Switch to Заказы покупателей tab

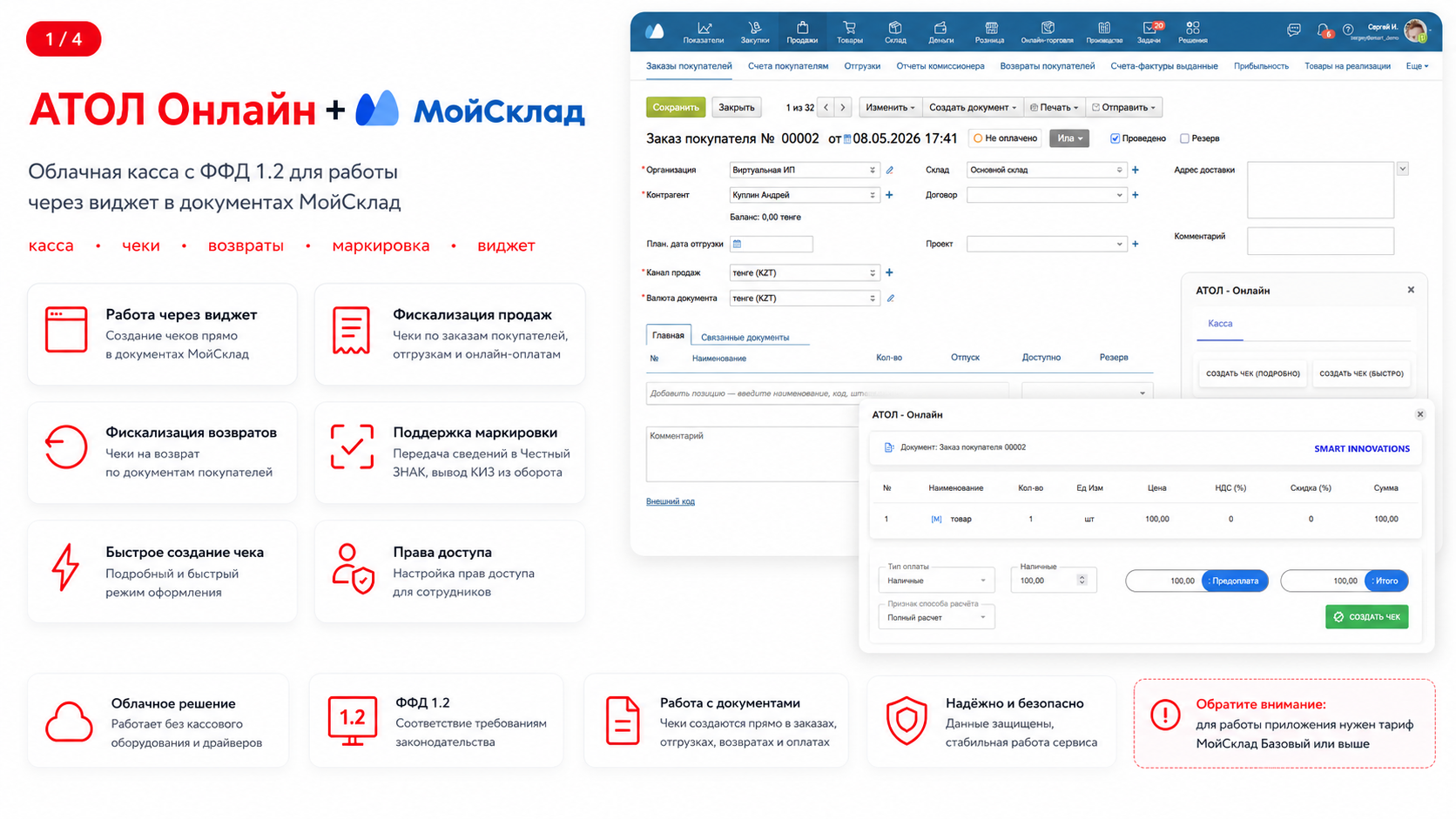[x=689, y=66]
